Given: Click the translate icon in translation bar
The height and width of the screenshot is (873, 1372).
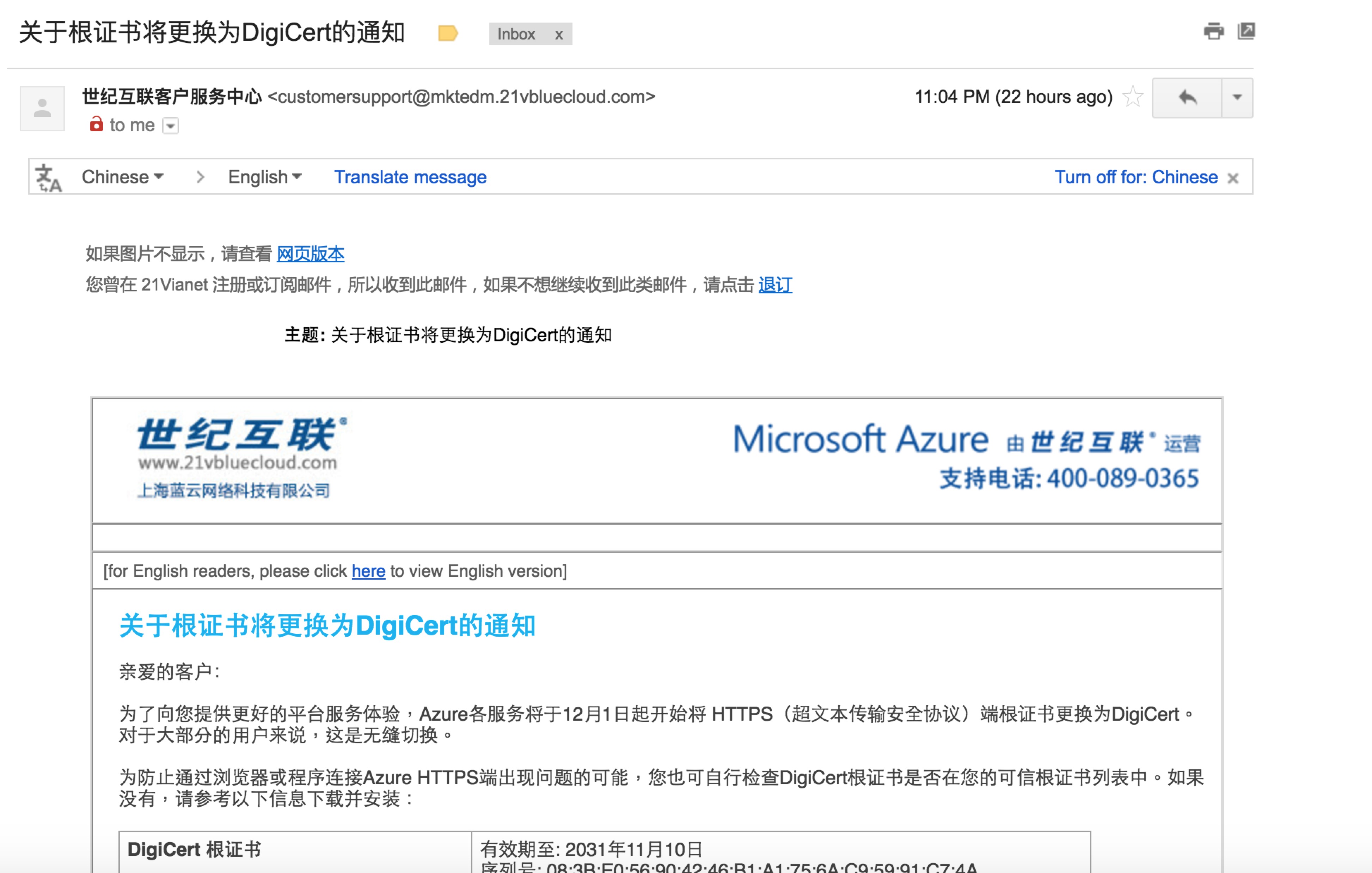Looking at the screenshot, I should 48,178.
